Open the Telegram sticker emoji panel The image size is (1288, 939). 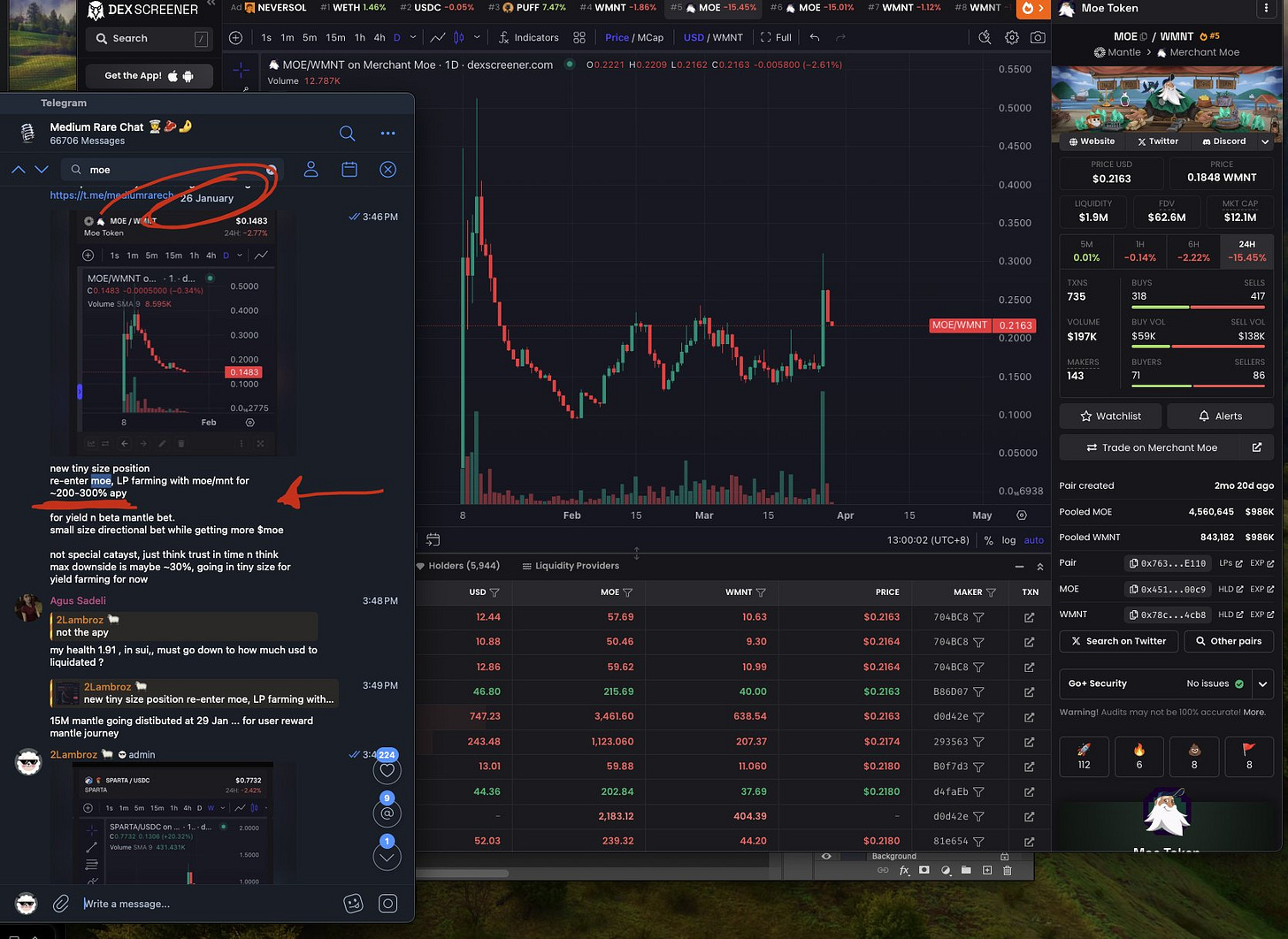pos(353,903)
